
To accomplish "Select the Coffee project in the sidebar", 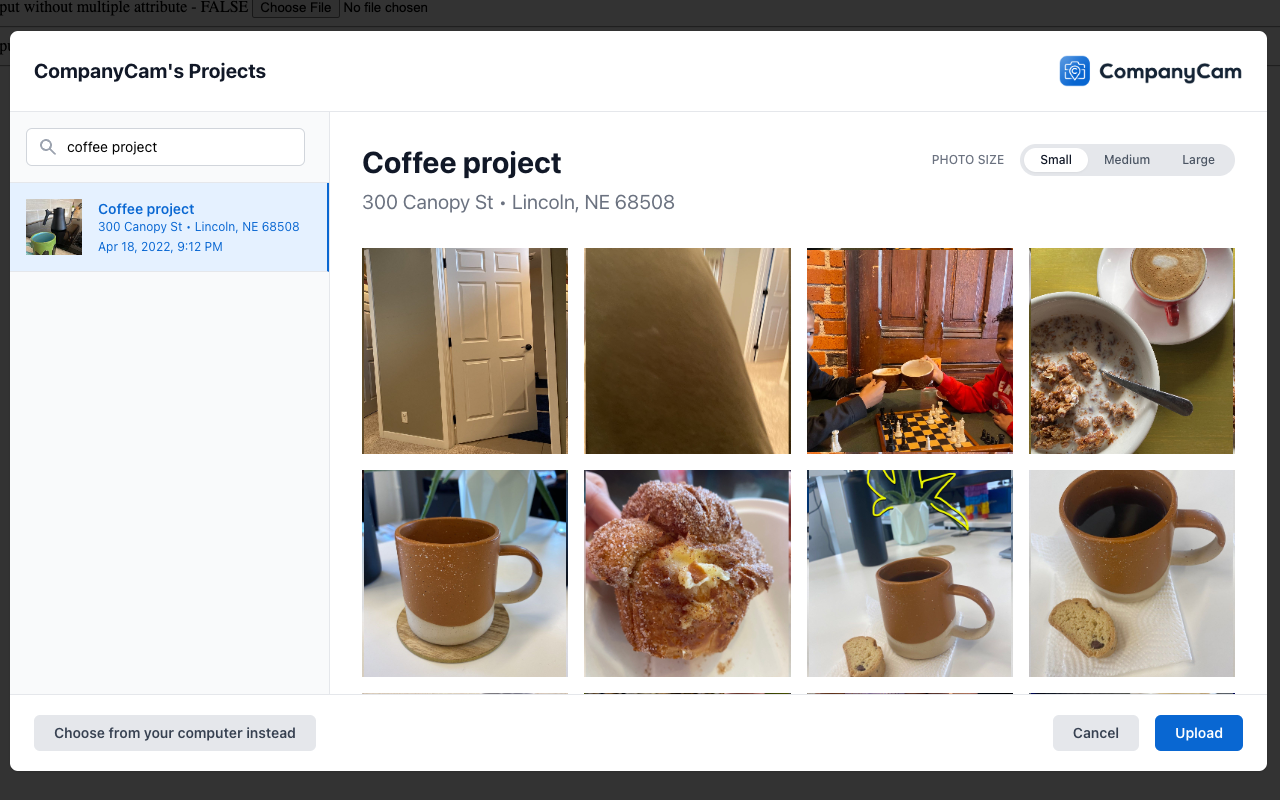I will click(x=170, y=227).
